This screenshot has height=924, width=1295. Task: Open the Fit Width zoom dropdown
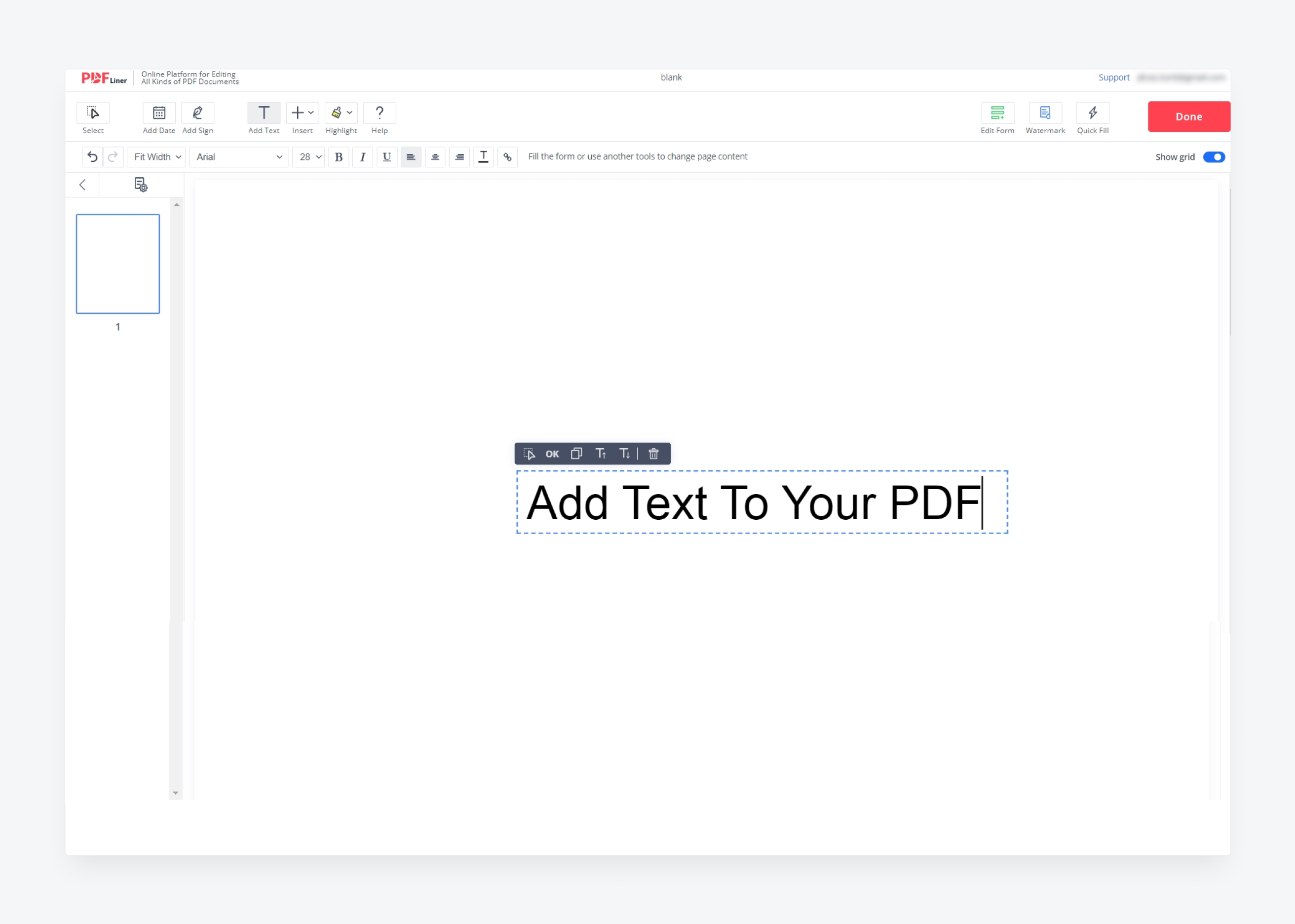point(155,156)
